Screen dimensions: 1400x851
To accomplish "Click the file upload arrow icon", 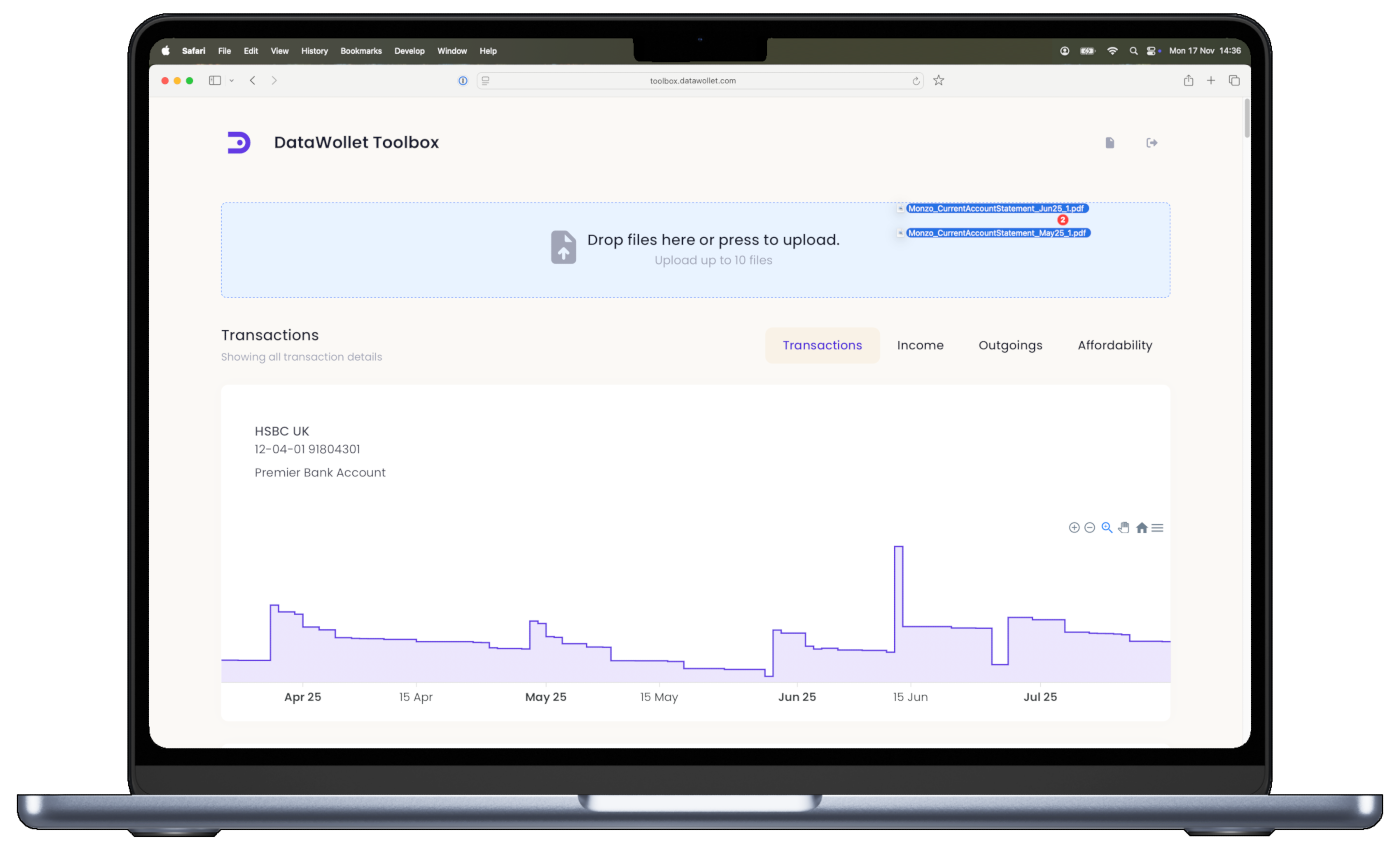I will (564, 247).
